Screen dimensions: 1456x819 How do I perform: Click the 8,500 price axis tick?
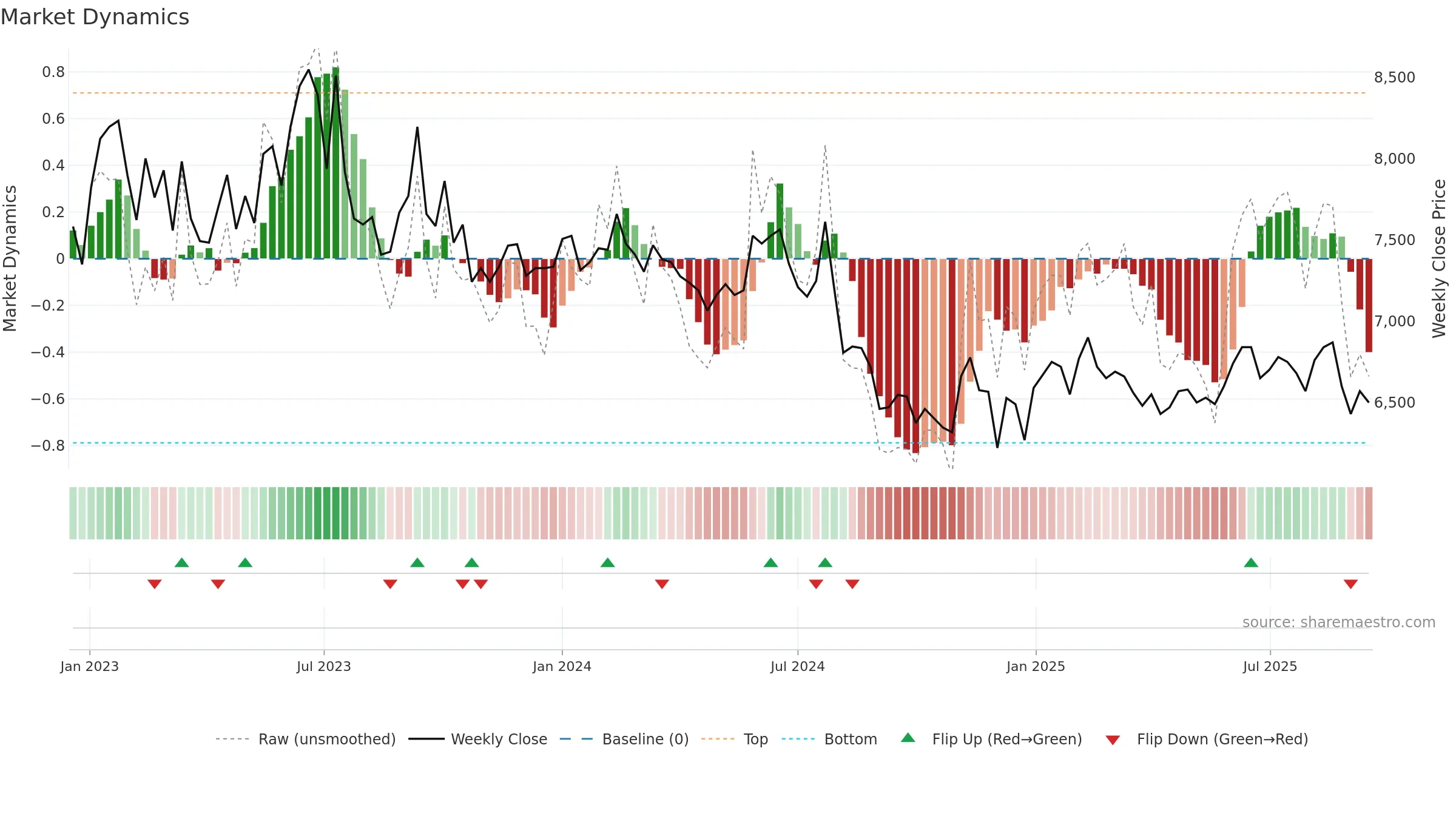coord(1395,78)
